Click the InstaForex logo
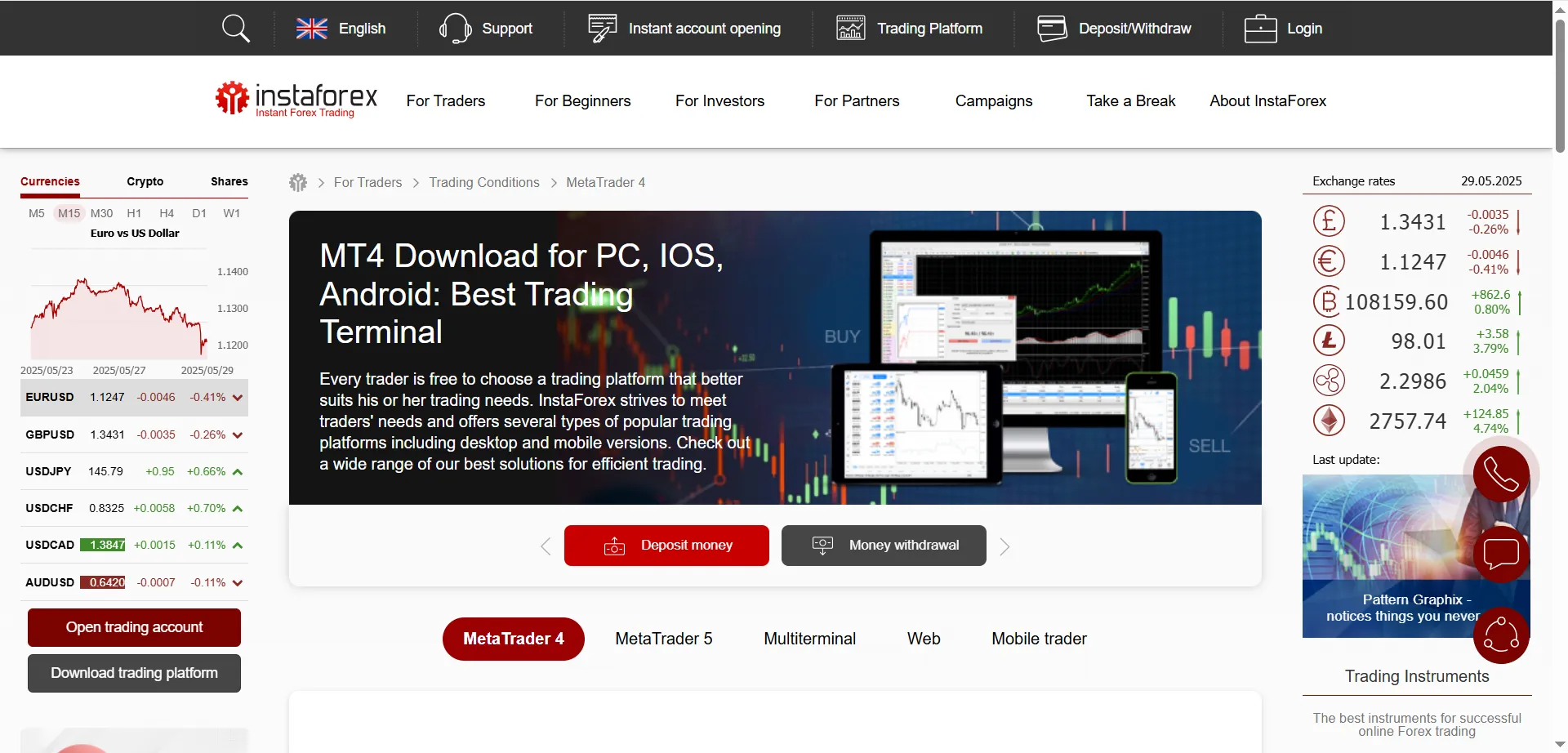Screen dimensions: 1568x753 coord(296,100)
